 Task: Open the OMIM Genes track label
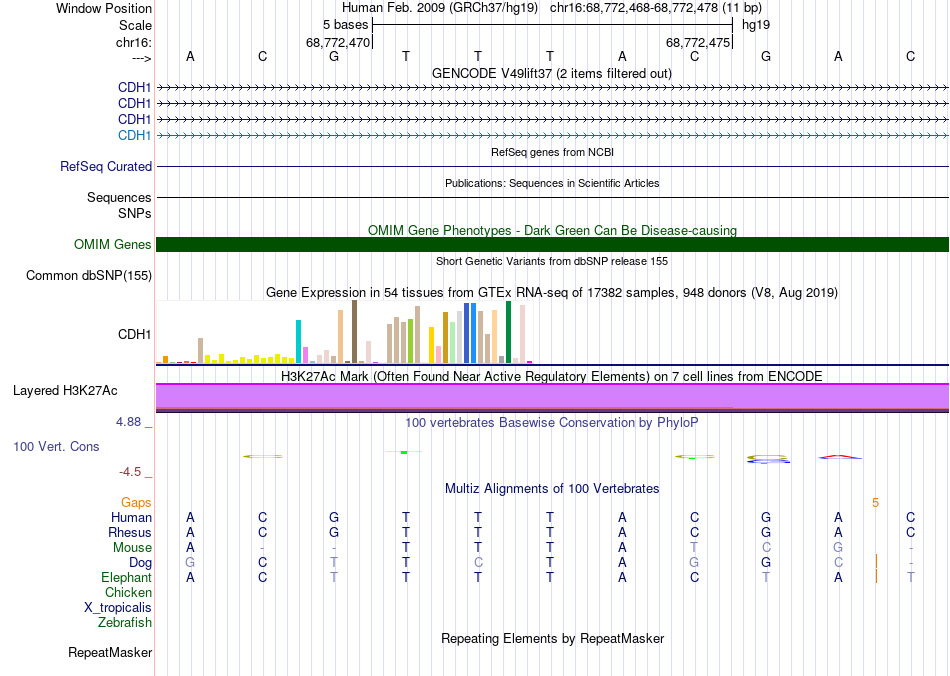click(112, 245)
